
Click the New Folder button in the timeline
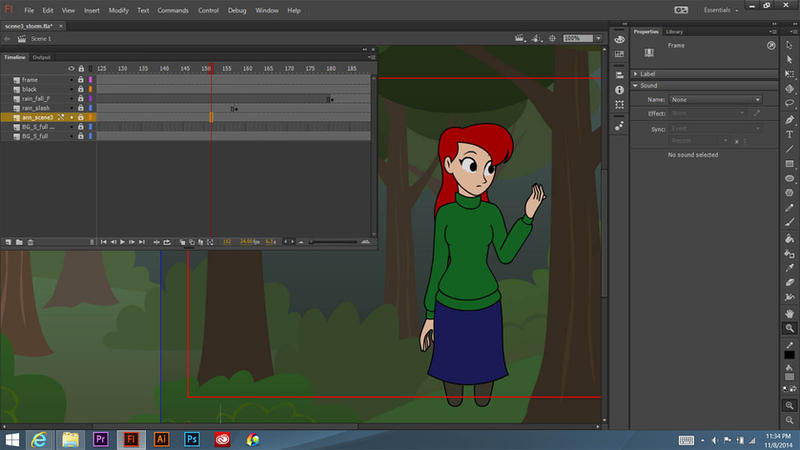(x=19, y=242)
